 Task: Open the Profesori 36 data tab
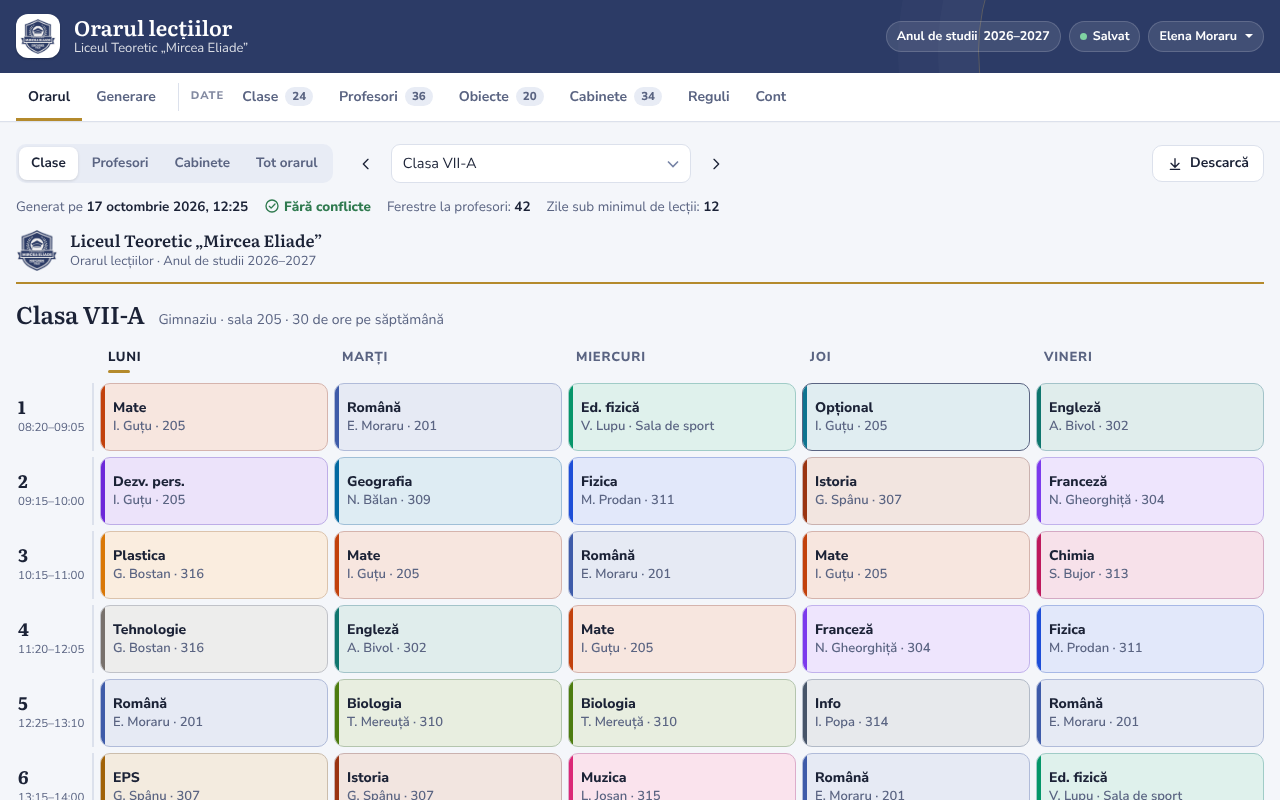click(386, 97)
